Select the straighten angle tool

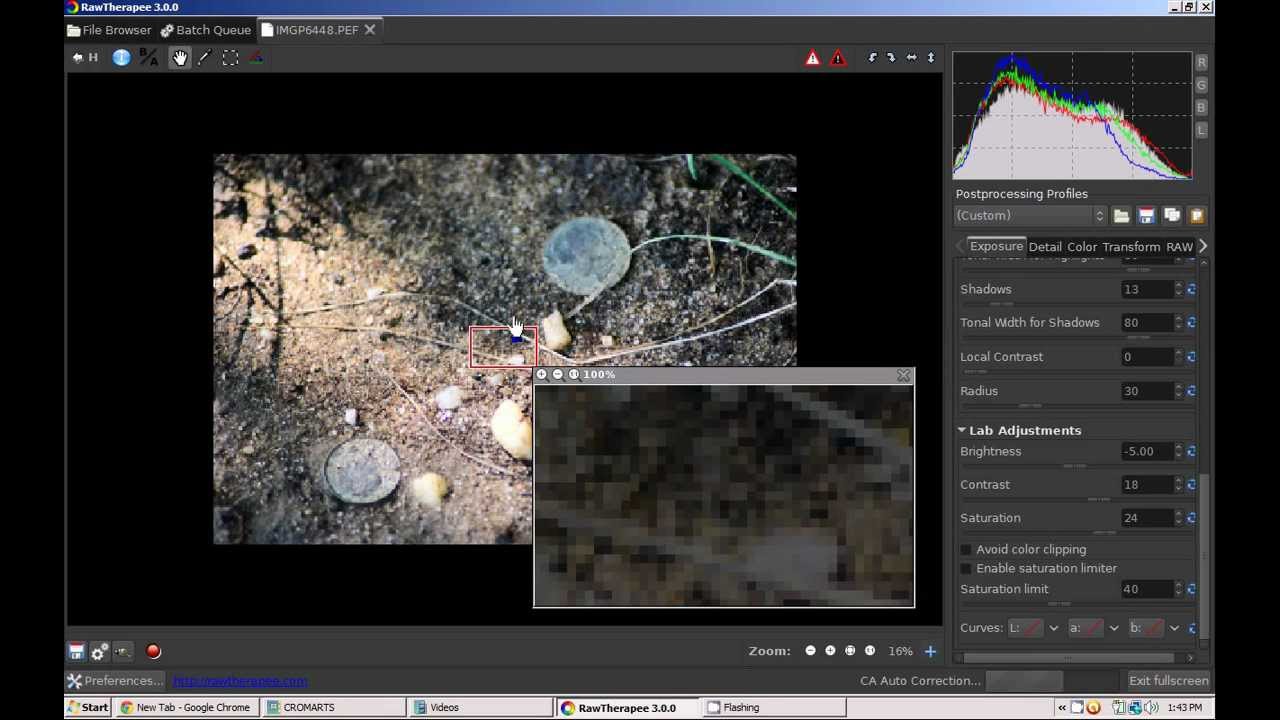click(x=256, y=58)
